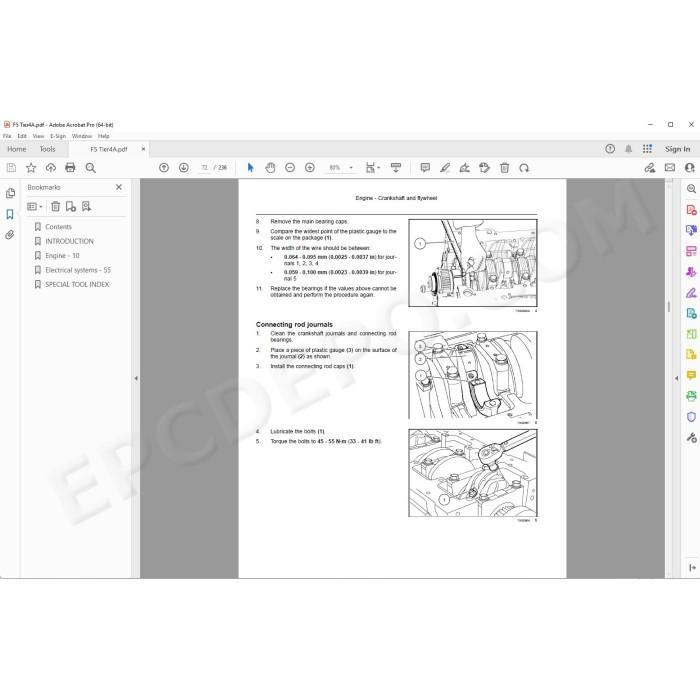Send file by email envelope icon
The width and height of the screenshot is (700, 700).
coord(670,168)
